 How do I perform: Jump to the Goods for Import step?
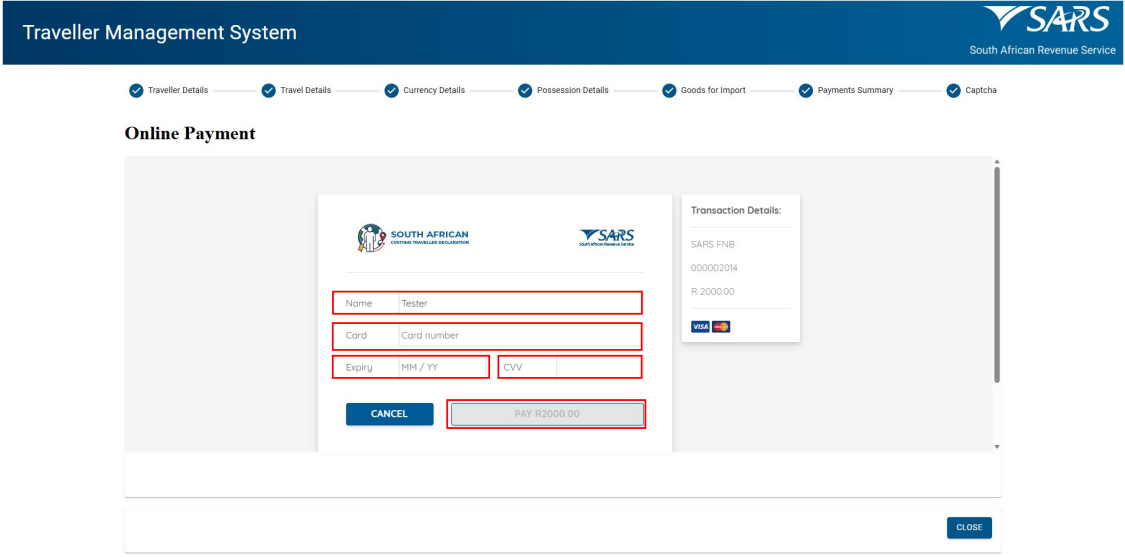[713, 90]
